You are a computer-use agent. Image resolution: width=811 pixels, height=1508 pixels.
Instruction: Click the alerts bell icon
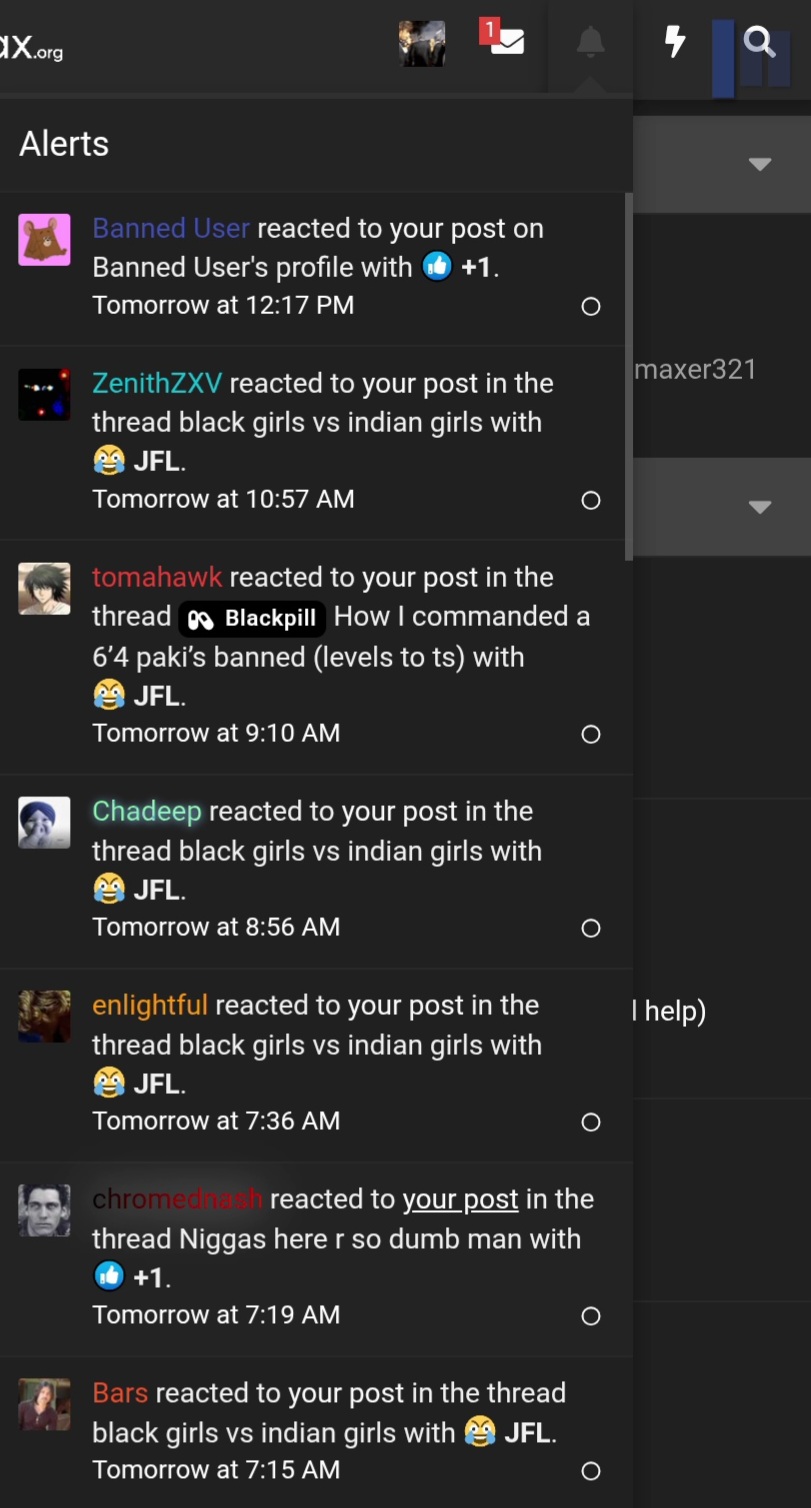tap(590, 42)
